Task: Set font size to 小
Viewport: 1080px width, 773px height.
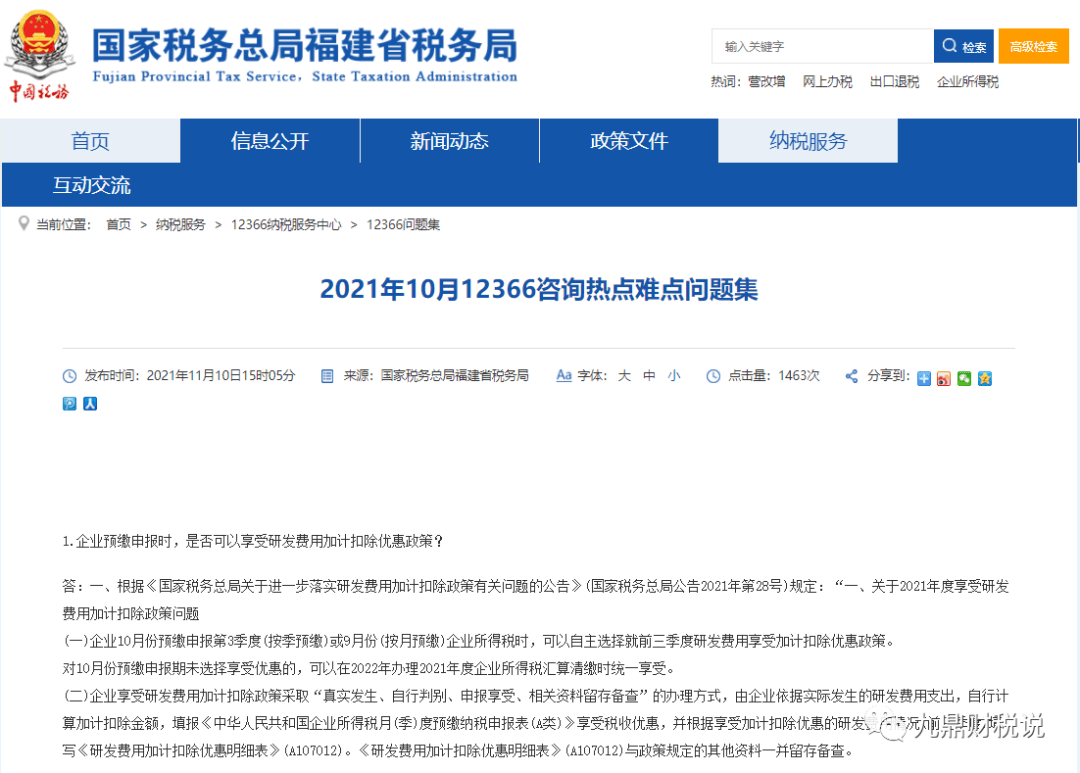Action: (x=674, y=375)
